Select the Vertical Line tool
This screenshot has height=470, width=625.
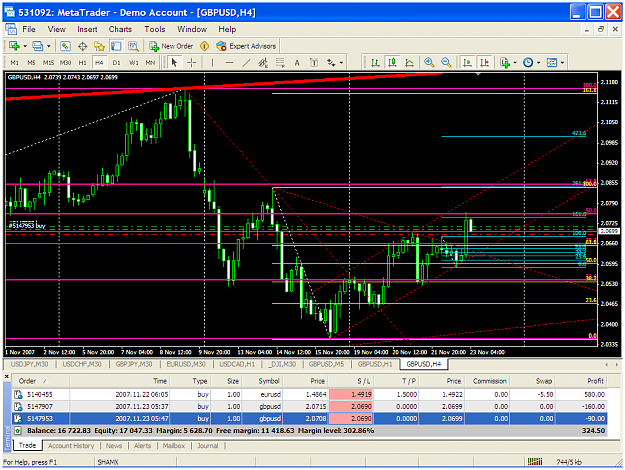point(212,63)
